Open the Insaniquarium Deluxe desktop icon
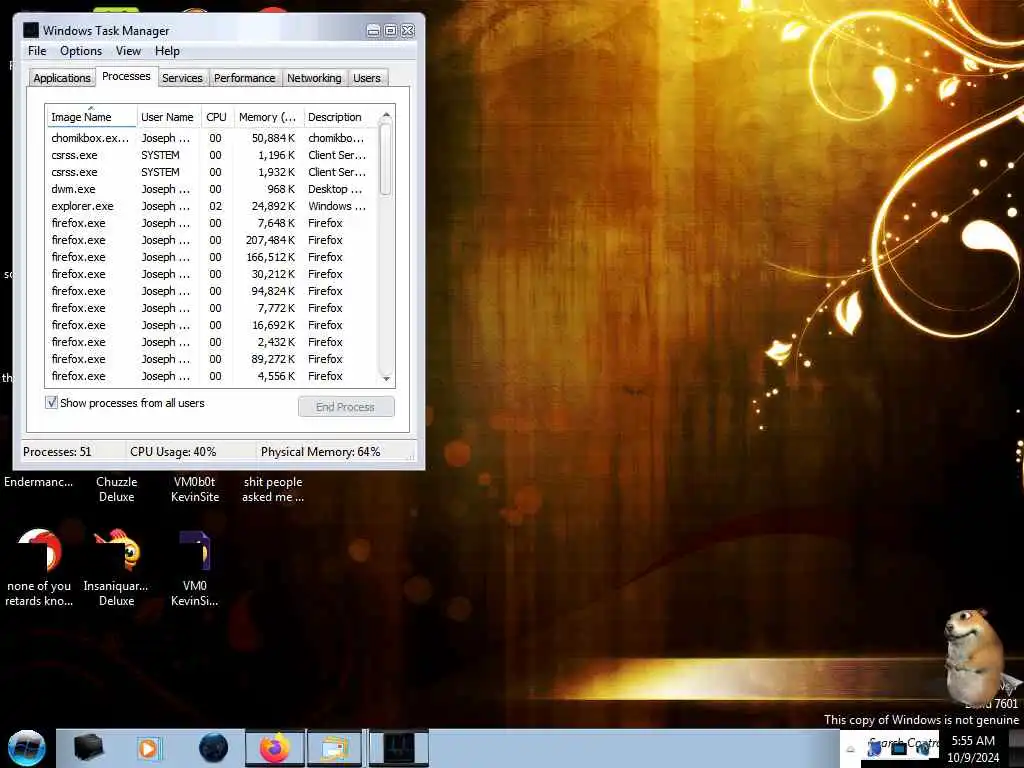Viewport: 1024px width, 768px height. 116,569
